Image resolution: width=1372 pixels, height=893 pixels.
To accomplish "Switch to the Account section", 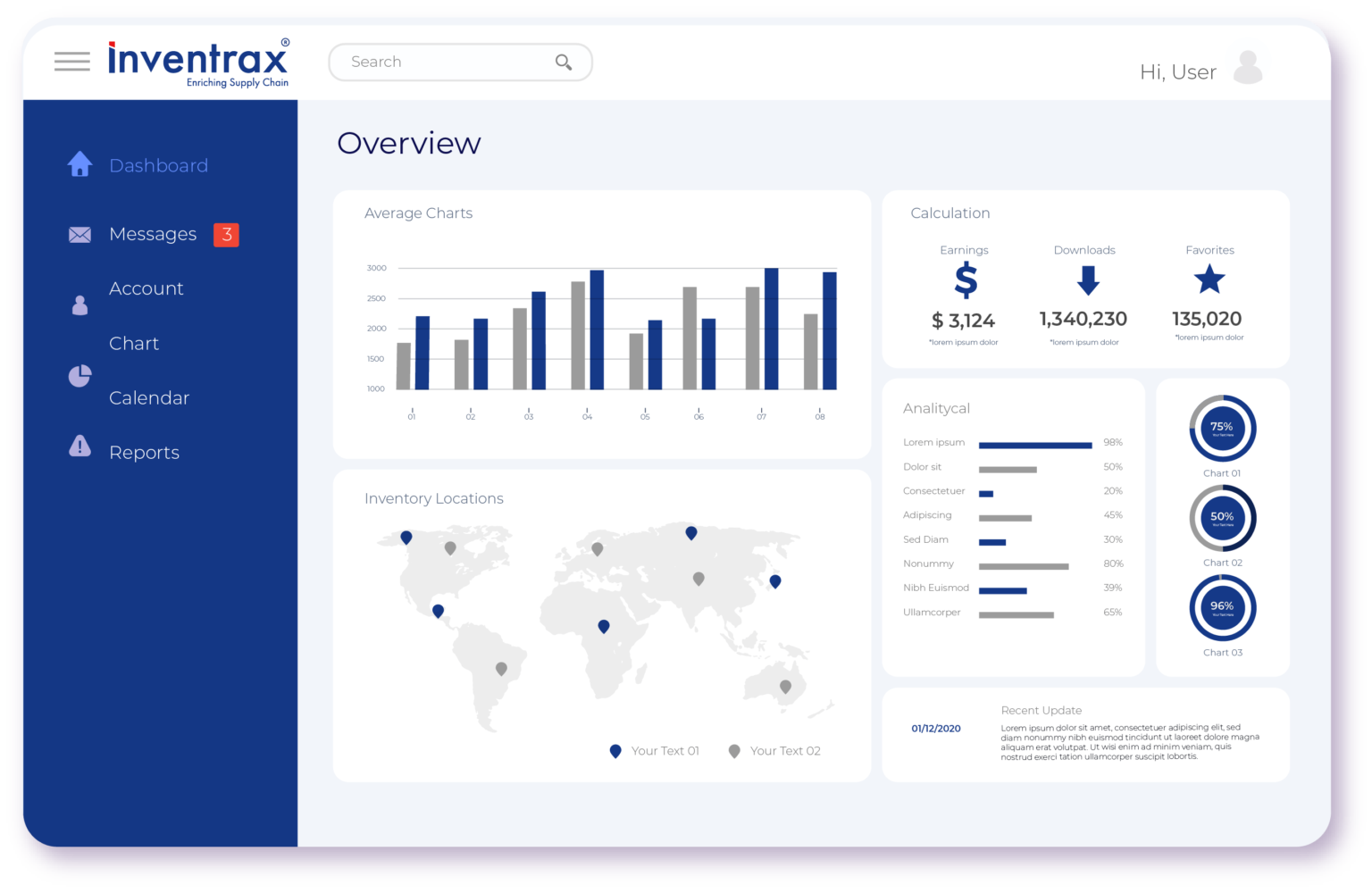I will click(146, 288).
